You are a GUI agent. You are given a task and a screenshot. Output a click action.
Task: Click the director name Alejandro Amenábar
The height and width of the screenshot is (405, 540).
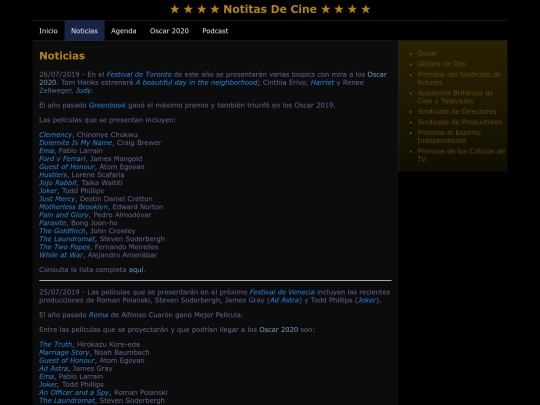[122, 255]
